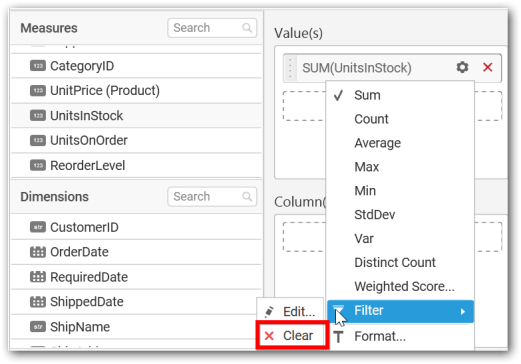Image resolution: width=521 pixels, height=364 pixels.
Task: Click the Dimensions search magnifier icon
Action: click(x=247, y=197)
